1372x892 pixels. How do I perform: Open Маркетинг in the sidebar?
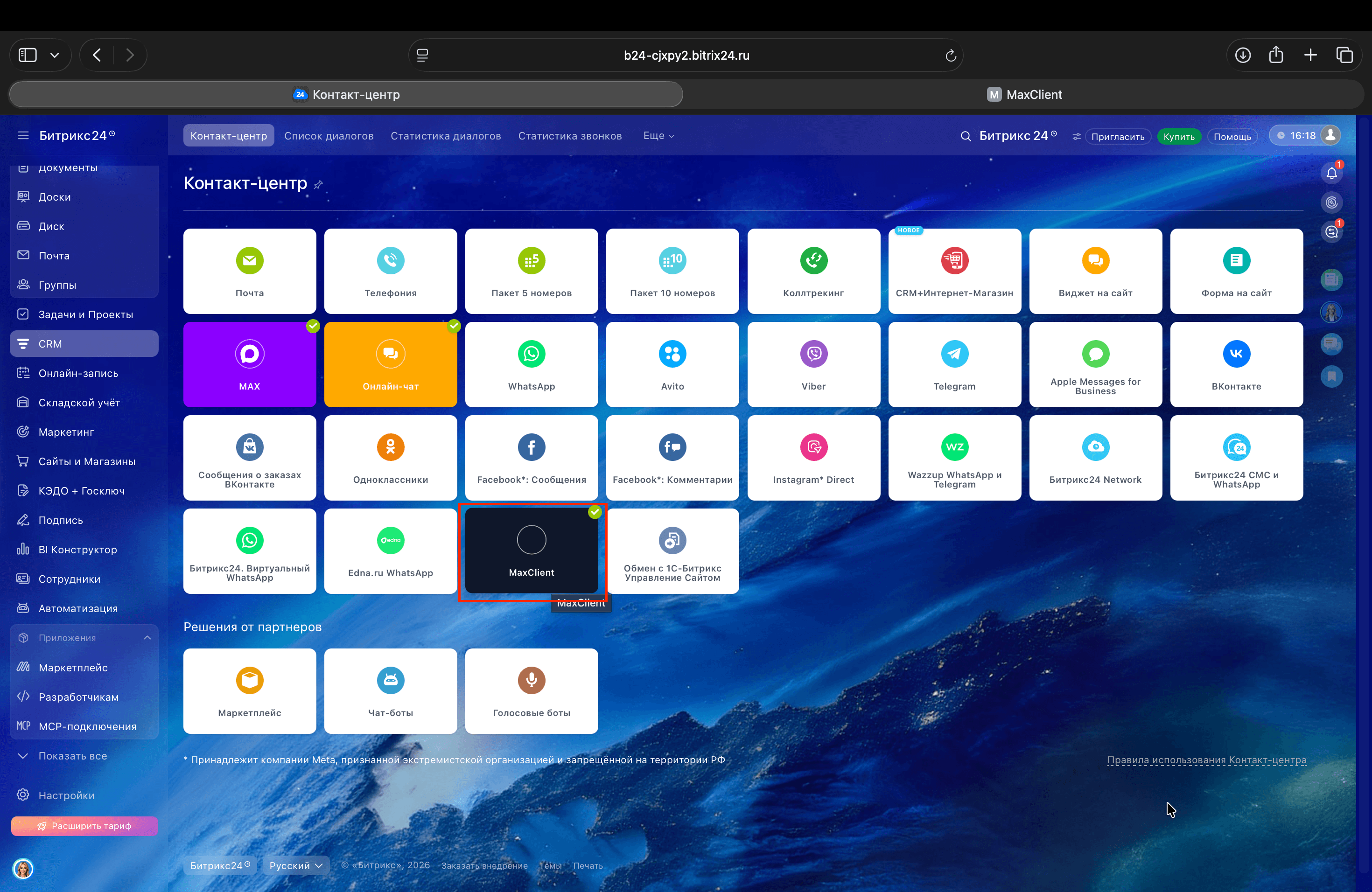coord(84,432)
